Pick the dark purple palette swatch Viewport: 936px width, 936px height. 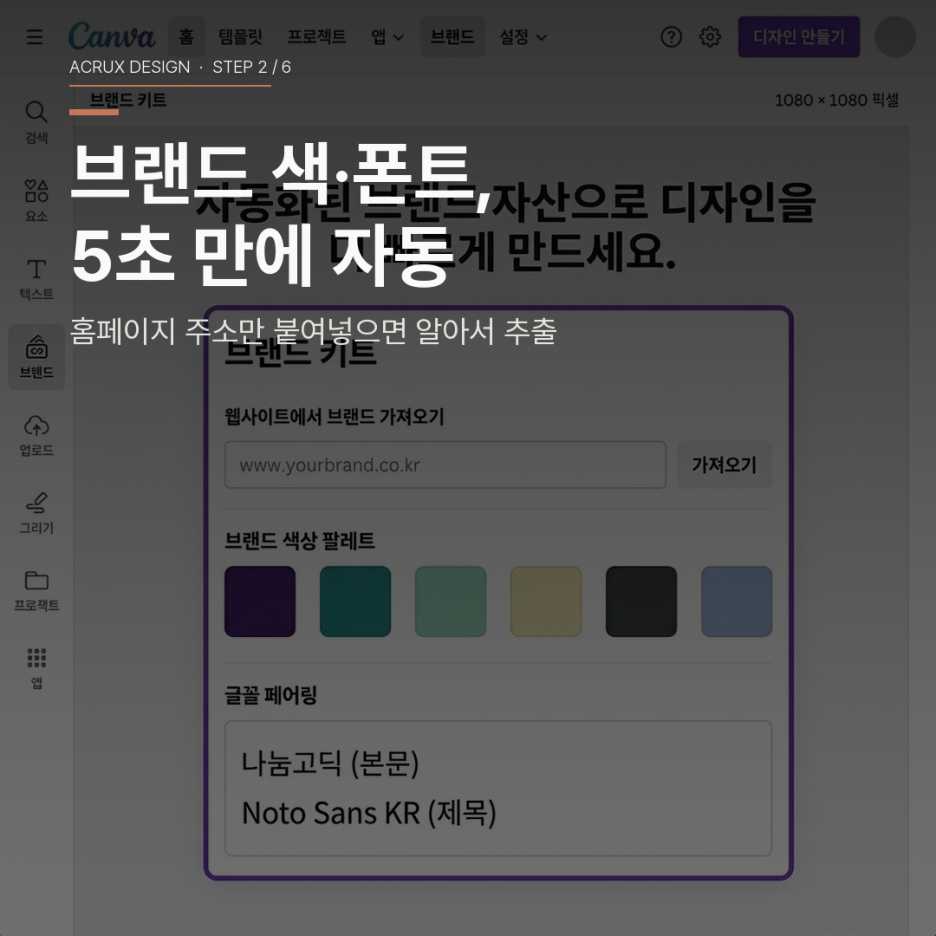pos(260,601)
